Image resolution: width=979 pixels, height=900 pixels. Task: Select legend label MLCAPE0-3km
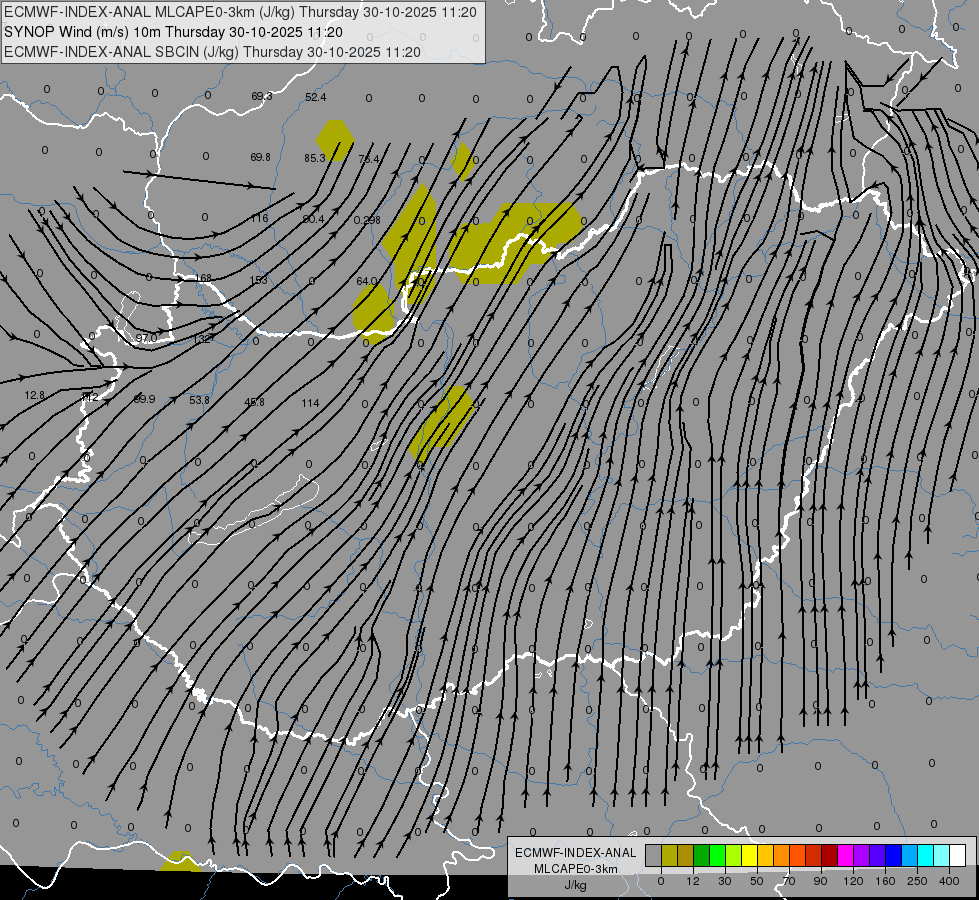click(576, 869)
